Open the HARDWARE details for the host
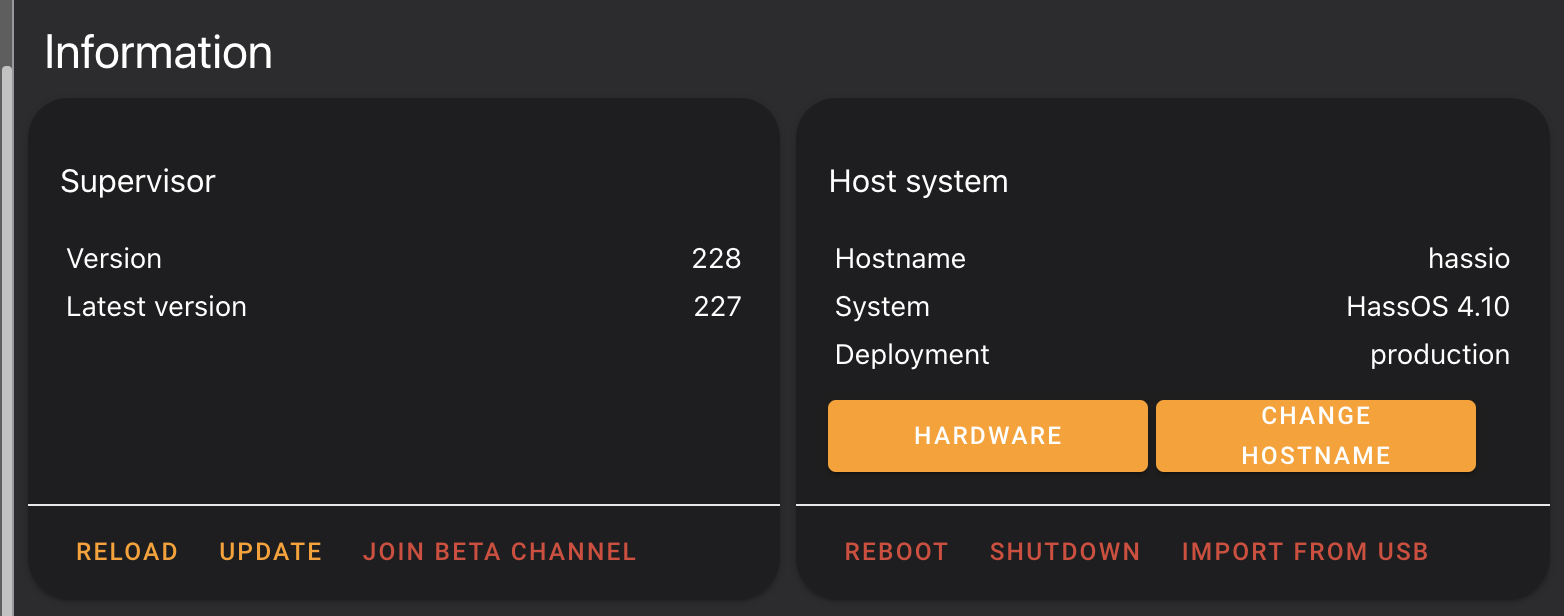The width and height of the screenshot is (1564, 616). pos(987,435)
